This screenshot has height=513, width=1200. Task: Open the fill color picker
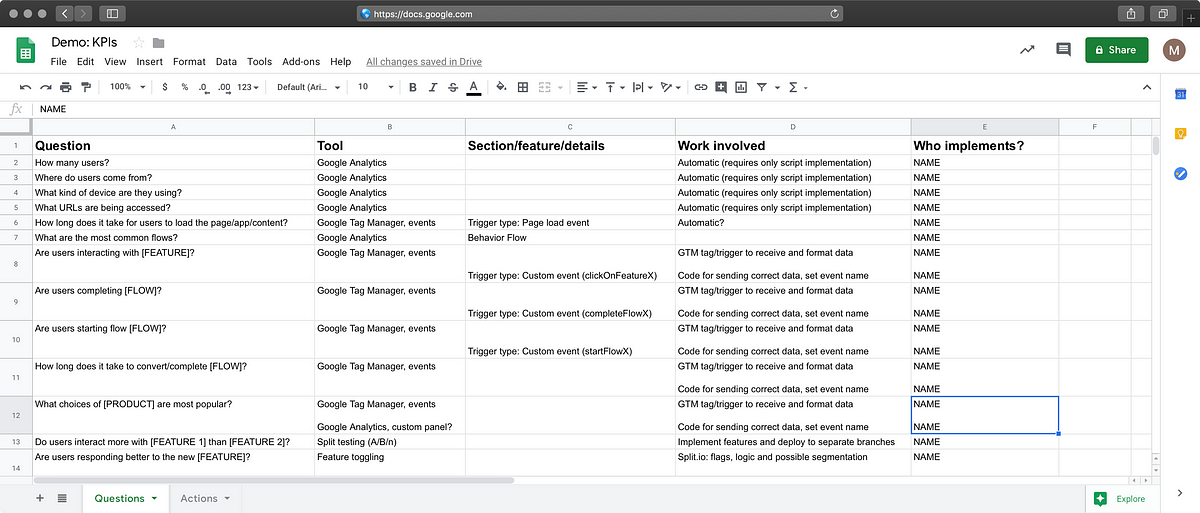pos(501,87)
